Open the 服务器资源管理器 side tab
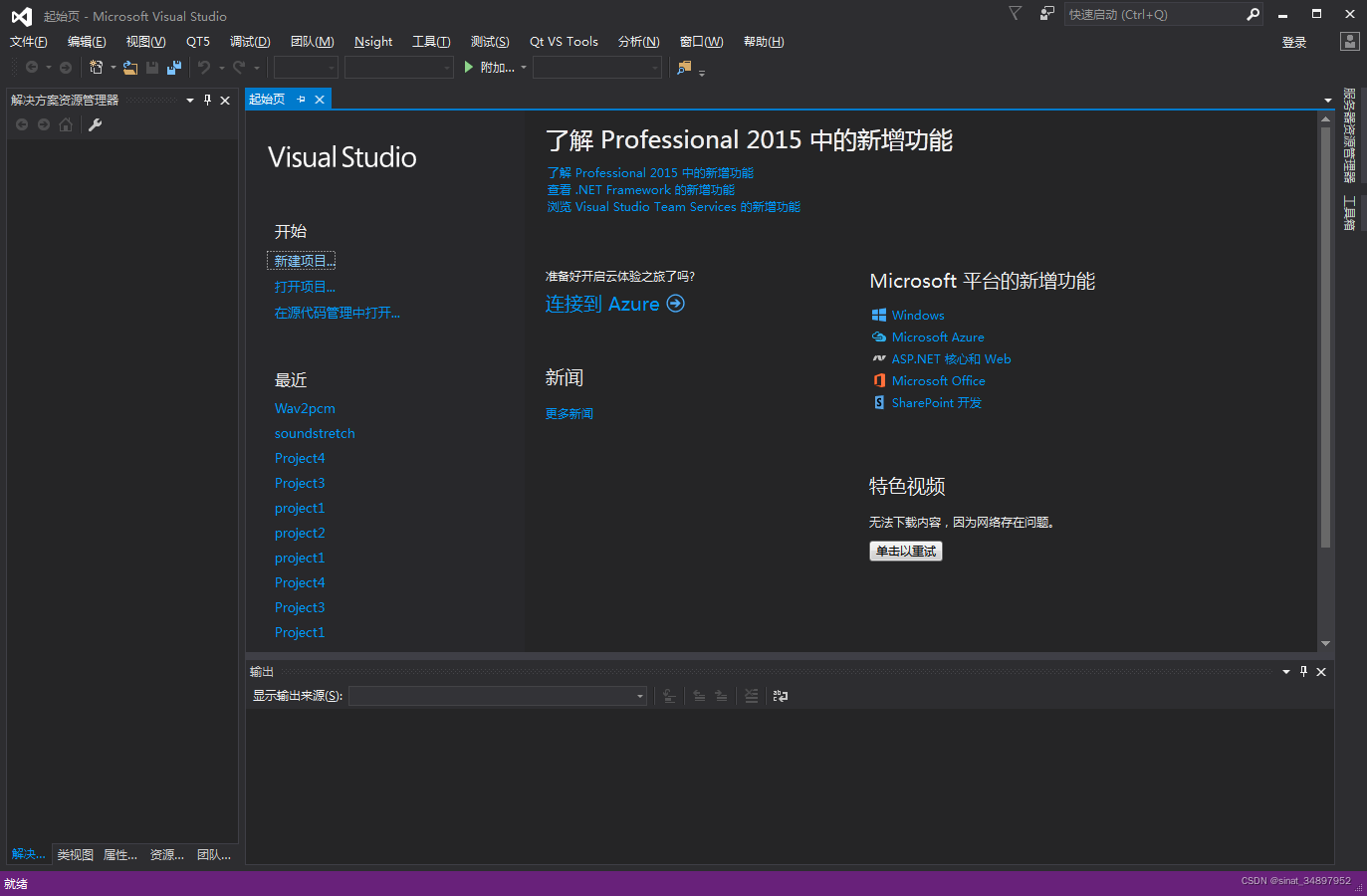Image resolution: width=1367 pixels, height=896 pixels. click(x=1350, y=135)
